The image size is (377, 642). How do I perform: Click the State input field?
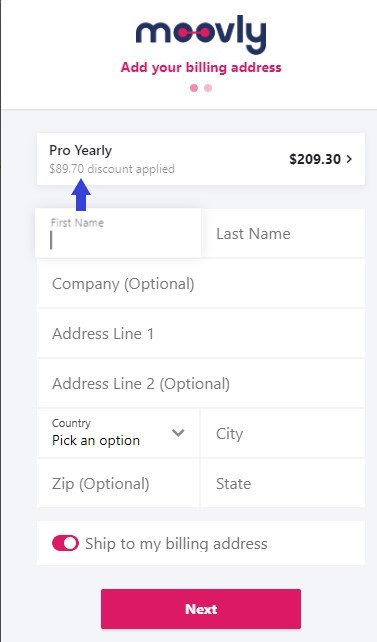[x=283, y=483]
